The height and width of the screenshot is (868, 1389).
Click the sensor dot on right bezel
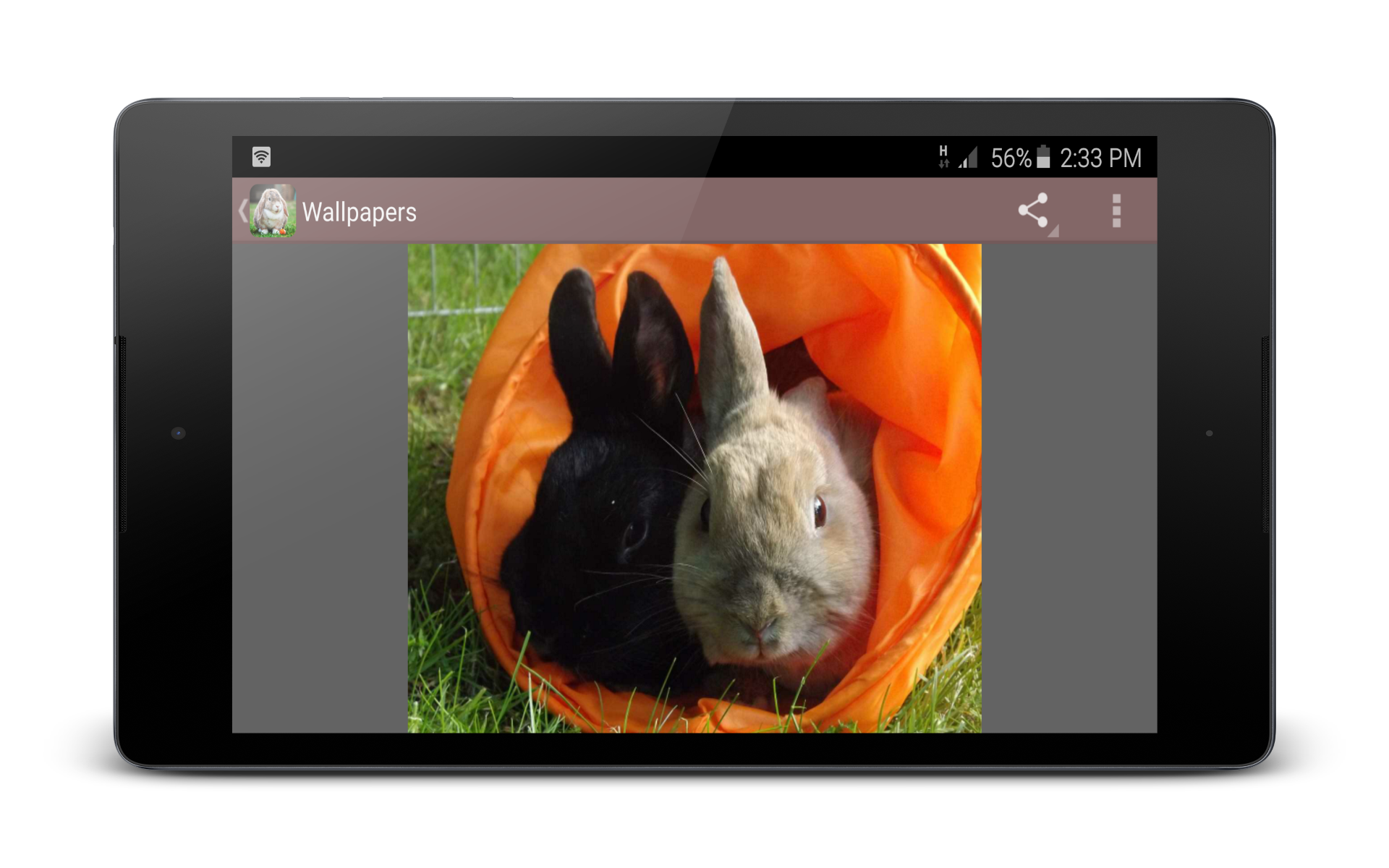pos(1209,433)
